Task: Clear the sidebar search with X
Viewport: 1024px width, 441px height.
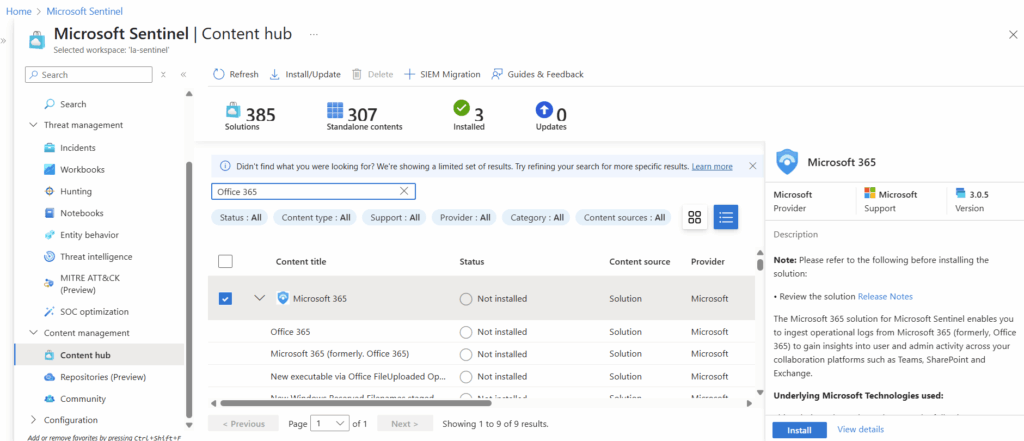Action: tap(163, 74)
